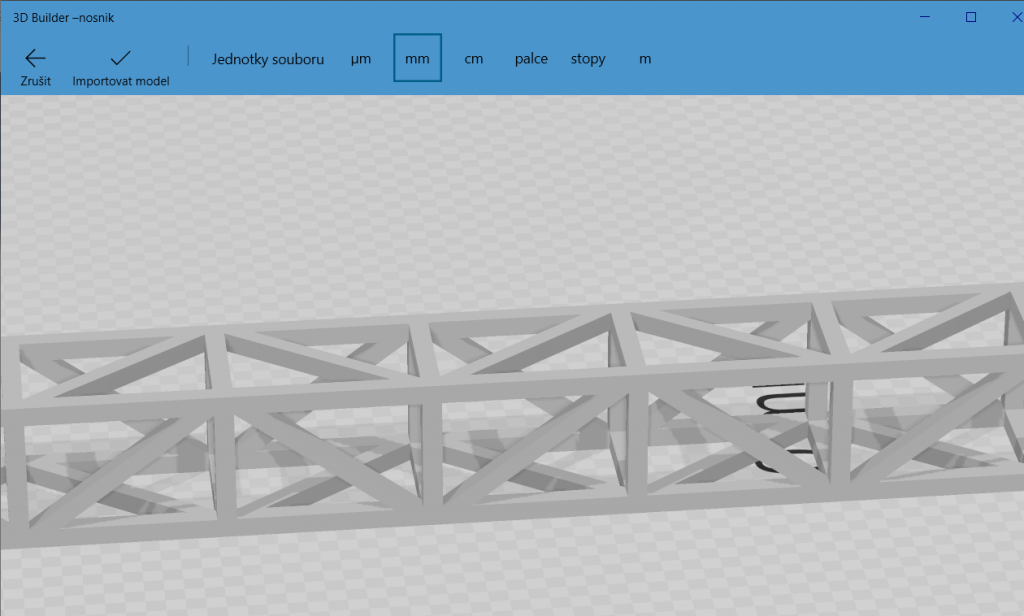Click the Jednotky souboru label

pyautogui.click(x=267, y=59)
